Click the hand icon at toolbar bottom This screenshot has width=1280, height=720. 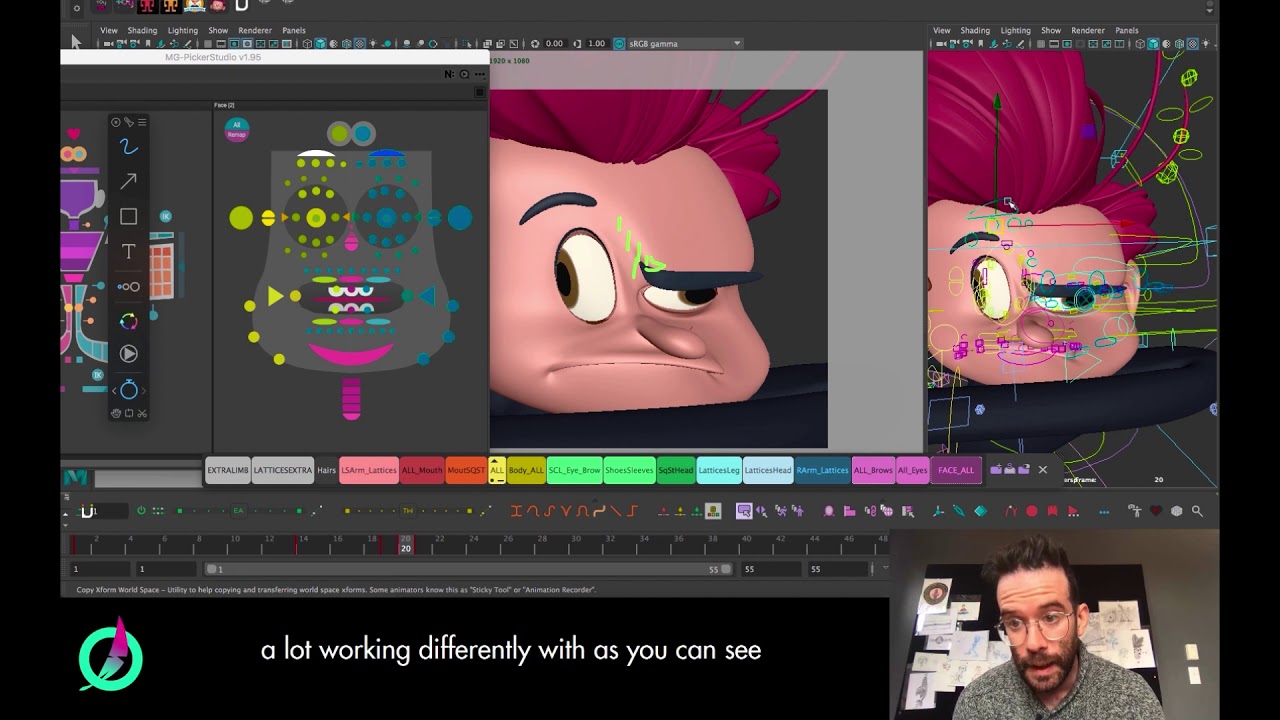[116, 413]
